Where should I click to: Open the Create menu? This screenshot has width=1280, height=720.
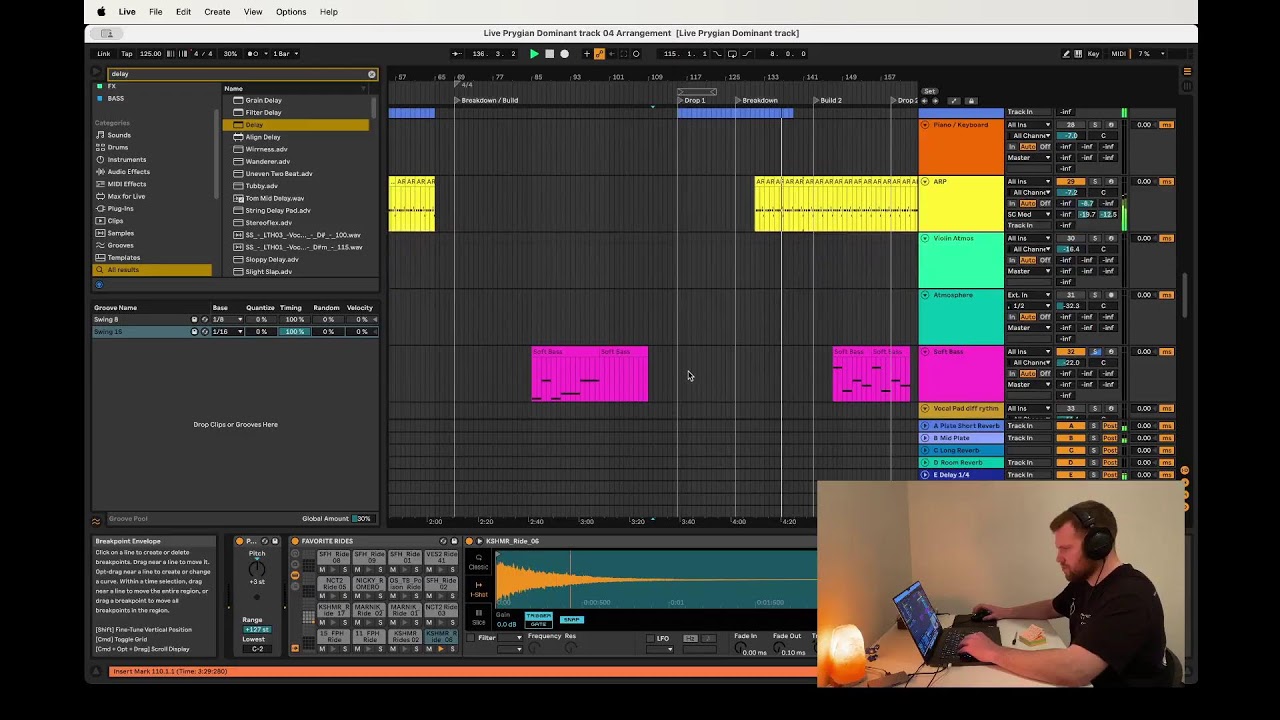point(217,12)
